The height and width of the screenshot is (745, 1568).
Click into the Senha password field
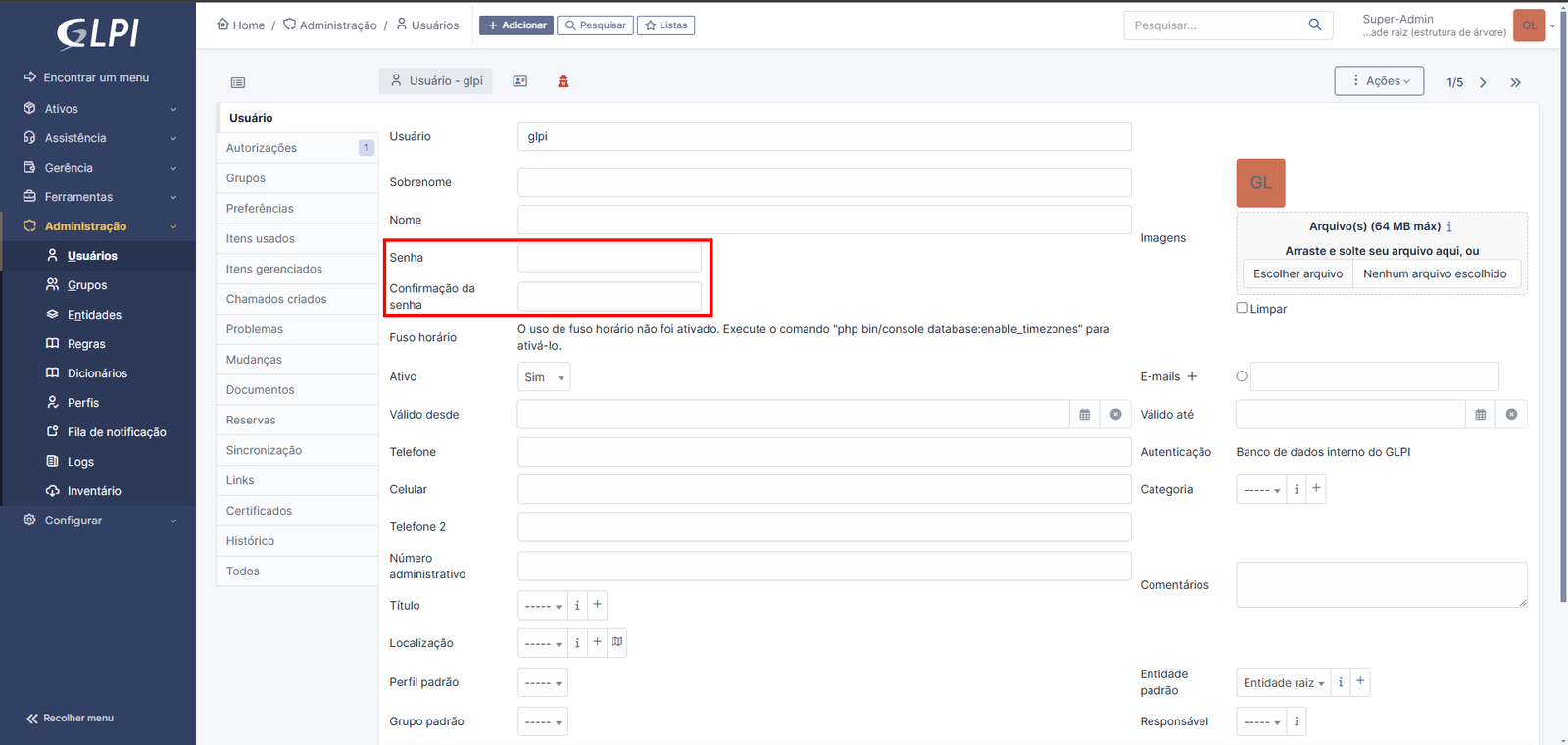610,258
